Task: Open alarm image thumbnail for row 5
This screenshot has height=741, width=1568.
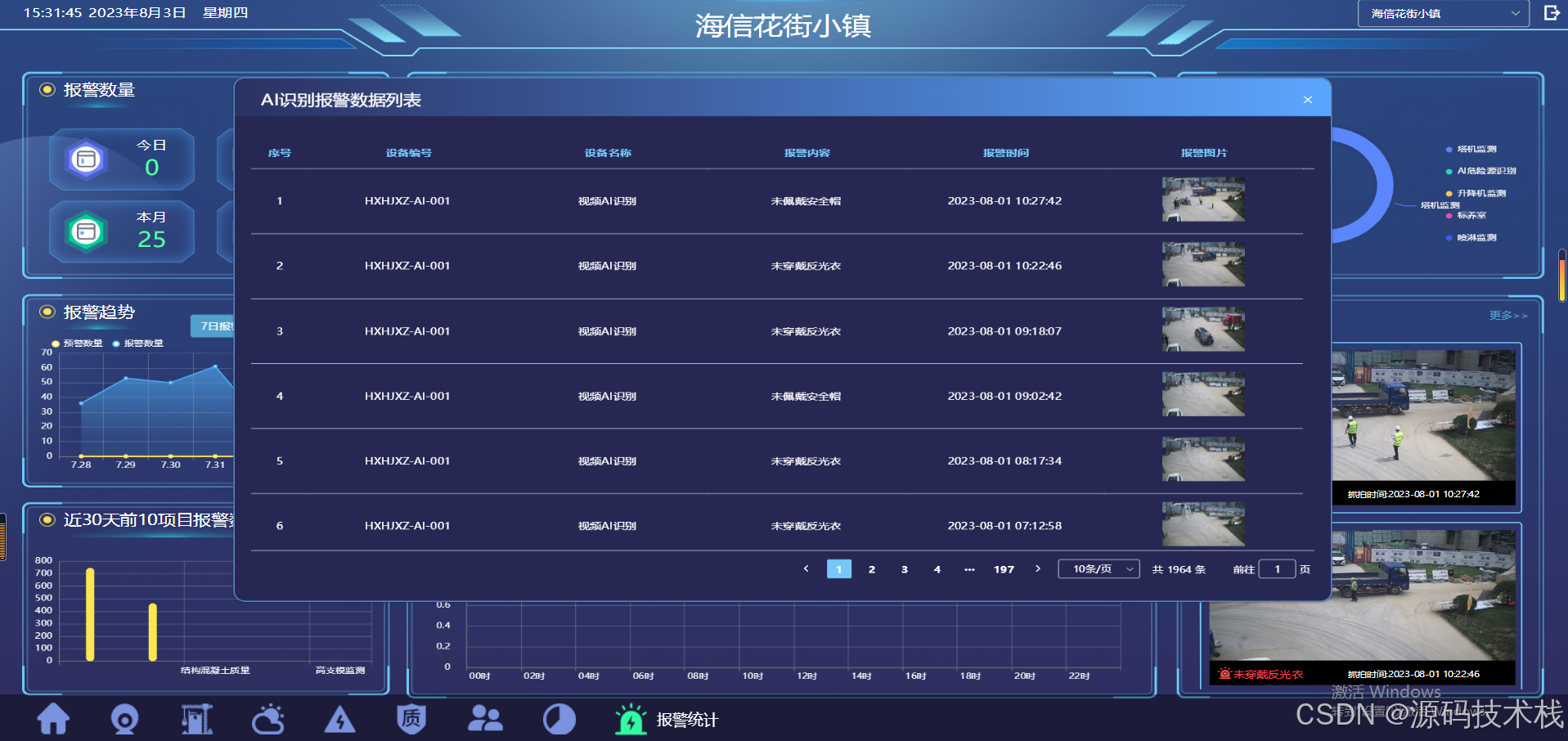Action: [1203, 460]
